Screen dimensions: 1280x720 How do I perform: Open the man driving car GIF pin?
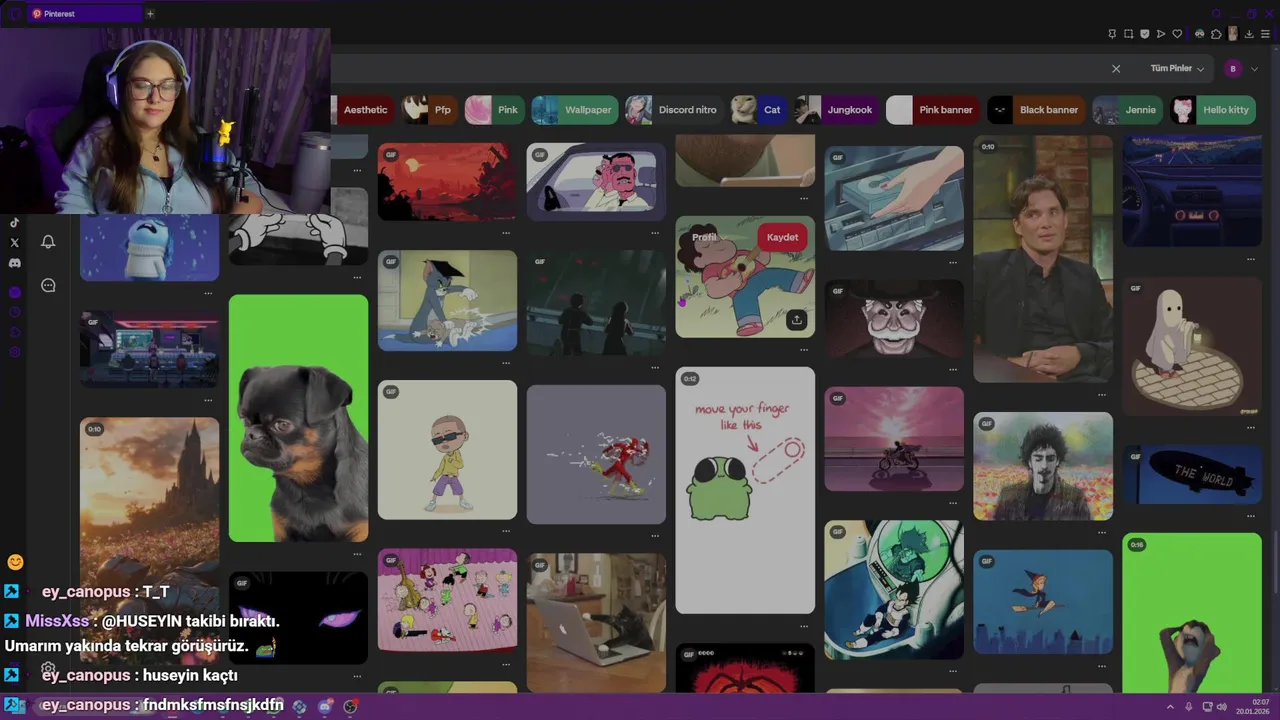(596, 181)
